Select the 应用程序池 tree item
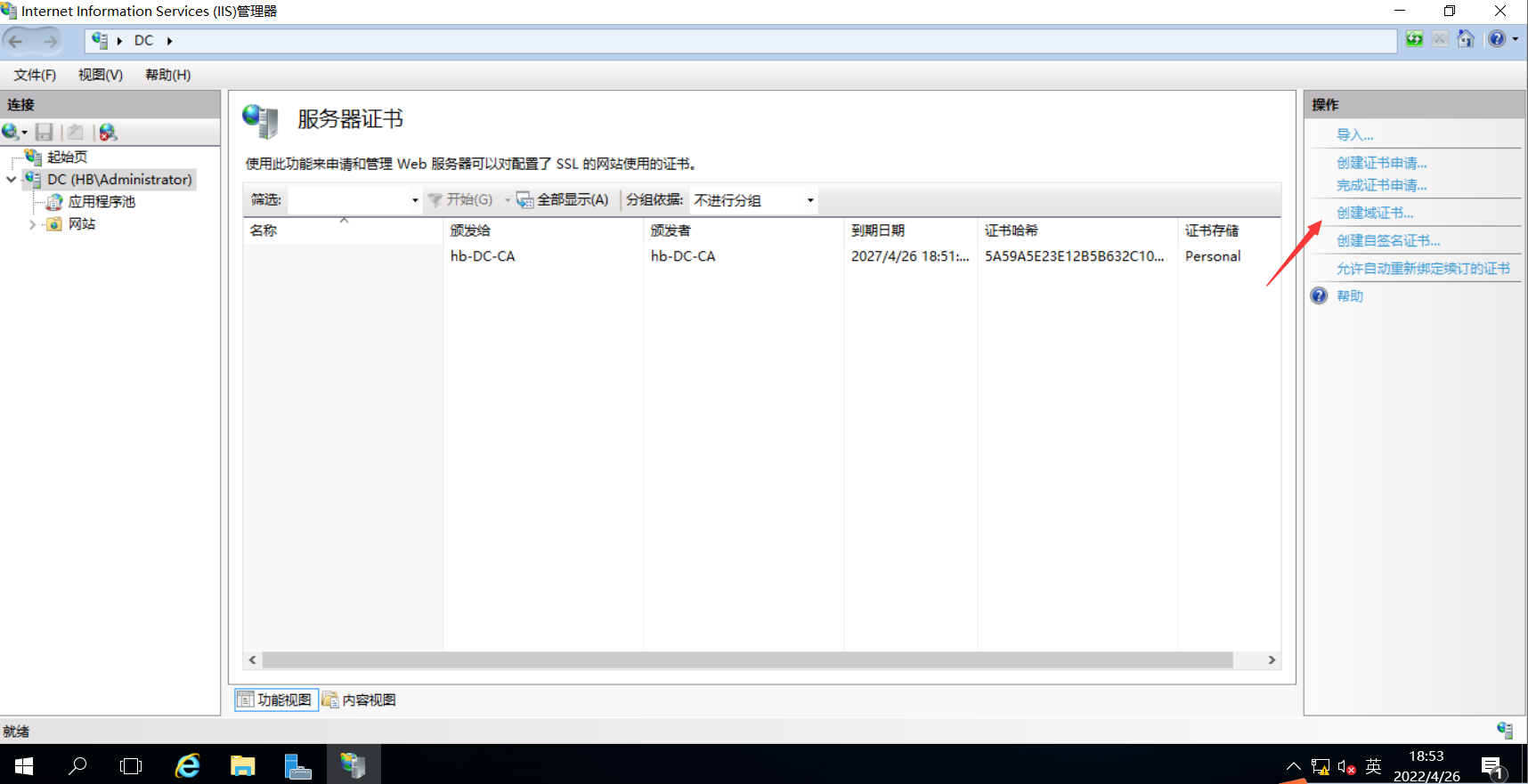Screen dimensions: 1528x784 click(x=102, y=202)
